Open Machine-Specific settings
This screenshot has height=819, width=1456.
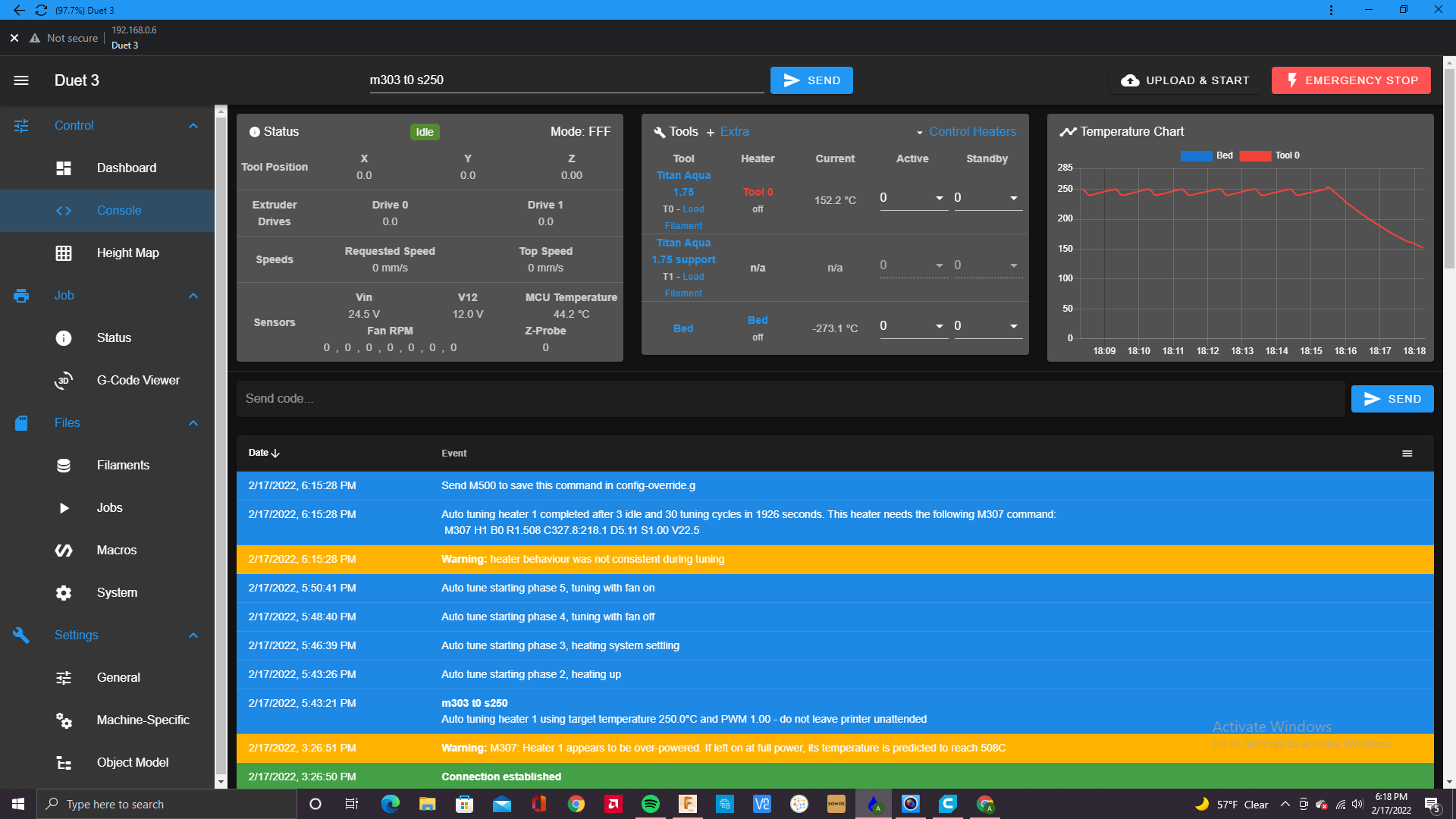tap(143, 720)
